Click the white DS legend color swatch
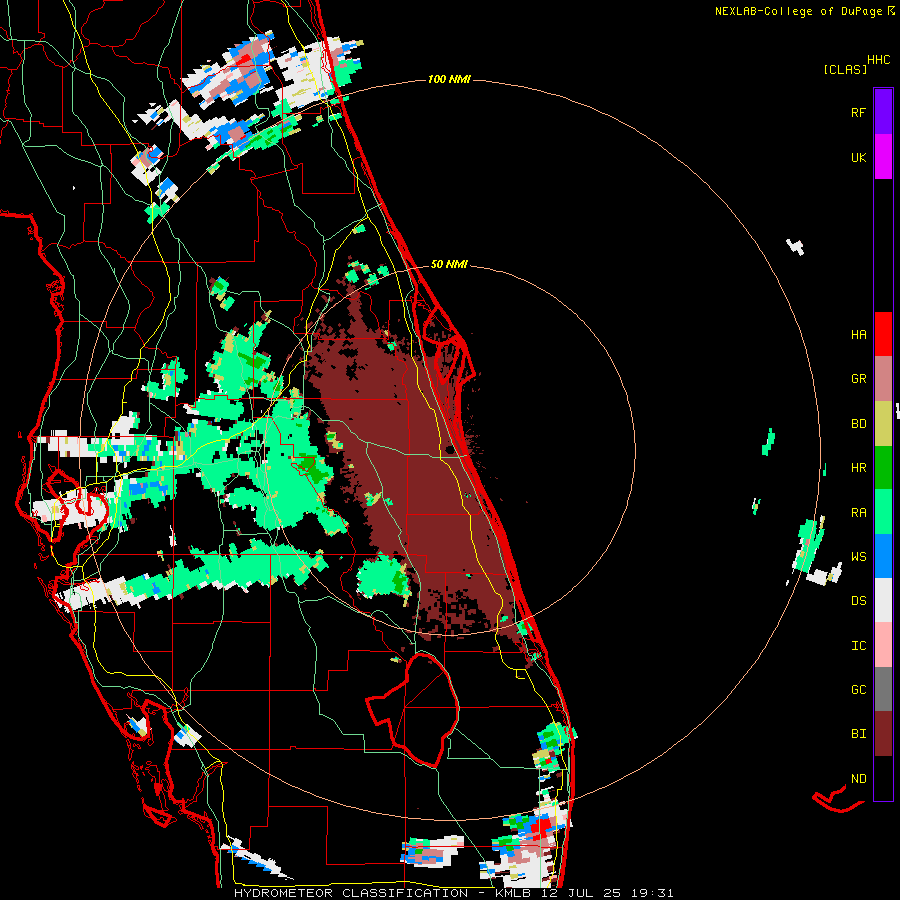 click(883, 600)
